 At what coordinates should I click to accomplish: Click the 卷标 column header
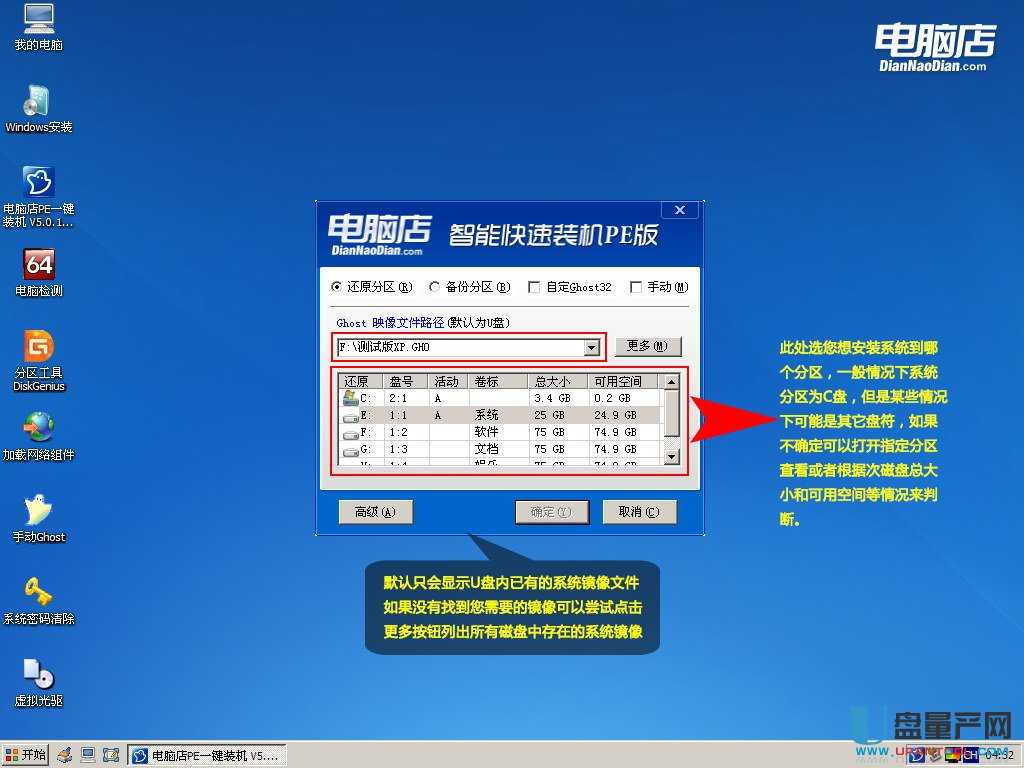coord(499,381)
